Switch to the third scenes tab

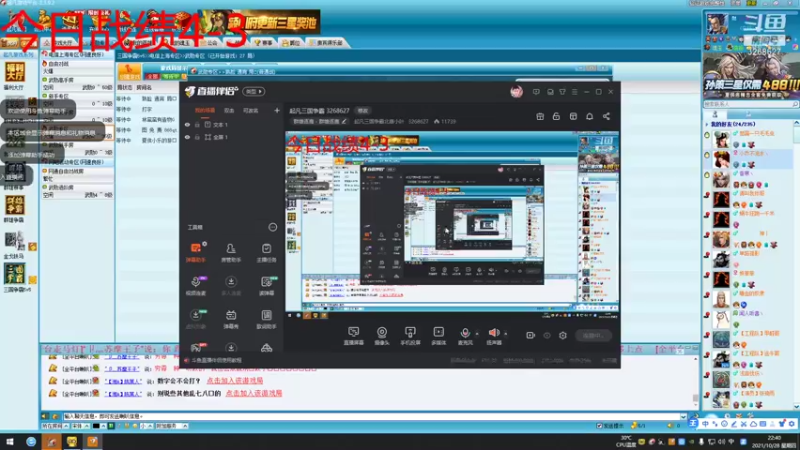pos(251,110)
